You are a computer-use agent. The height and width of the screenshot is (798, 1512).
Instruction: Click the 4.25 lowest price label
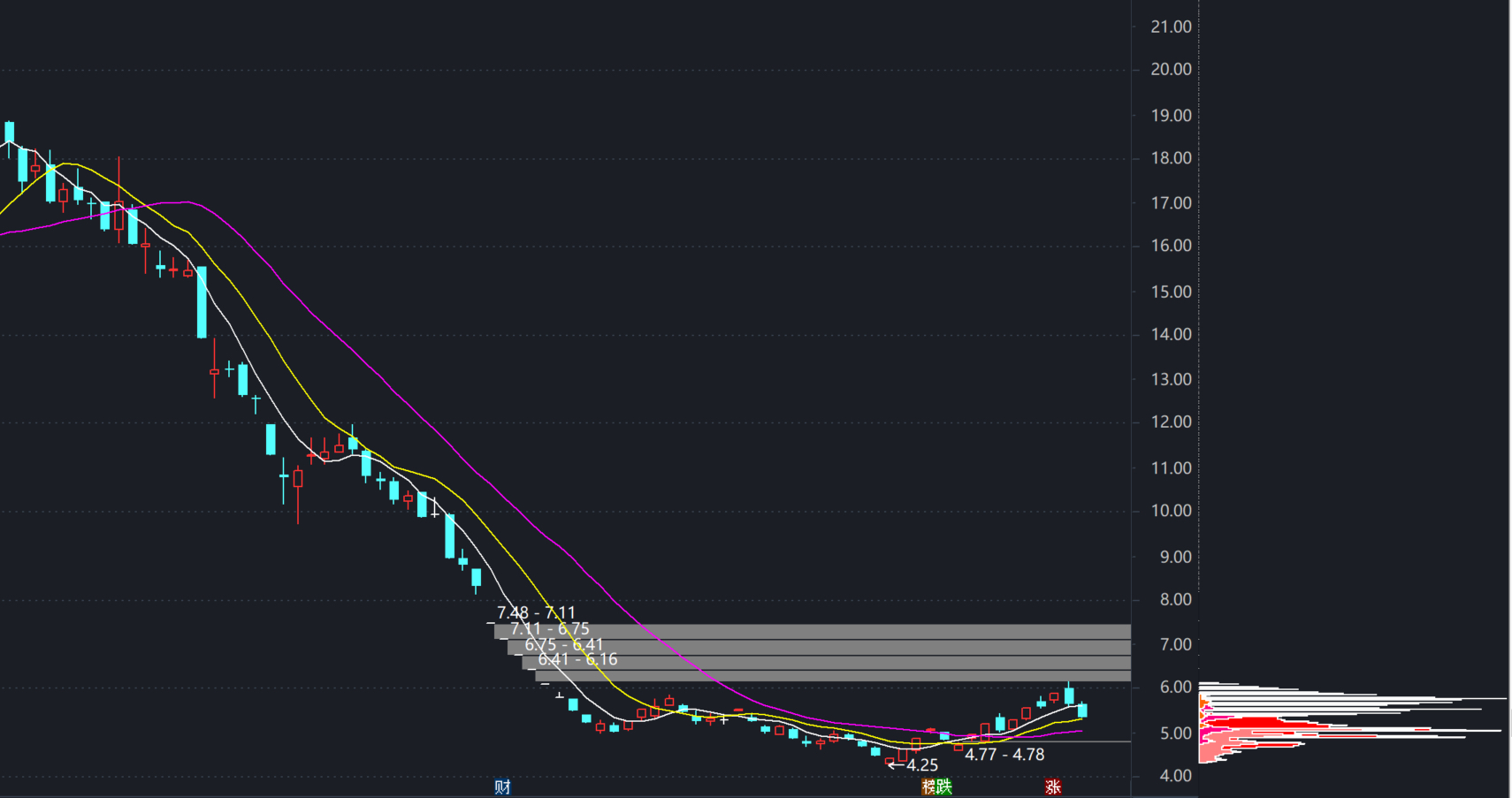click(922, 765)
